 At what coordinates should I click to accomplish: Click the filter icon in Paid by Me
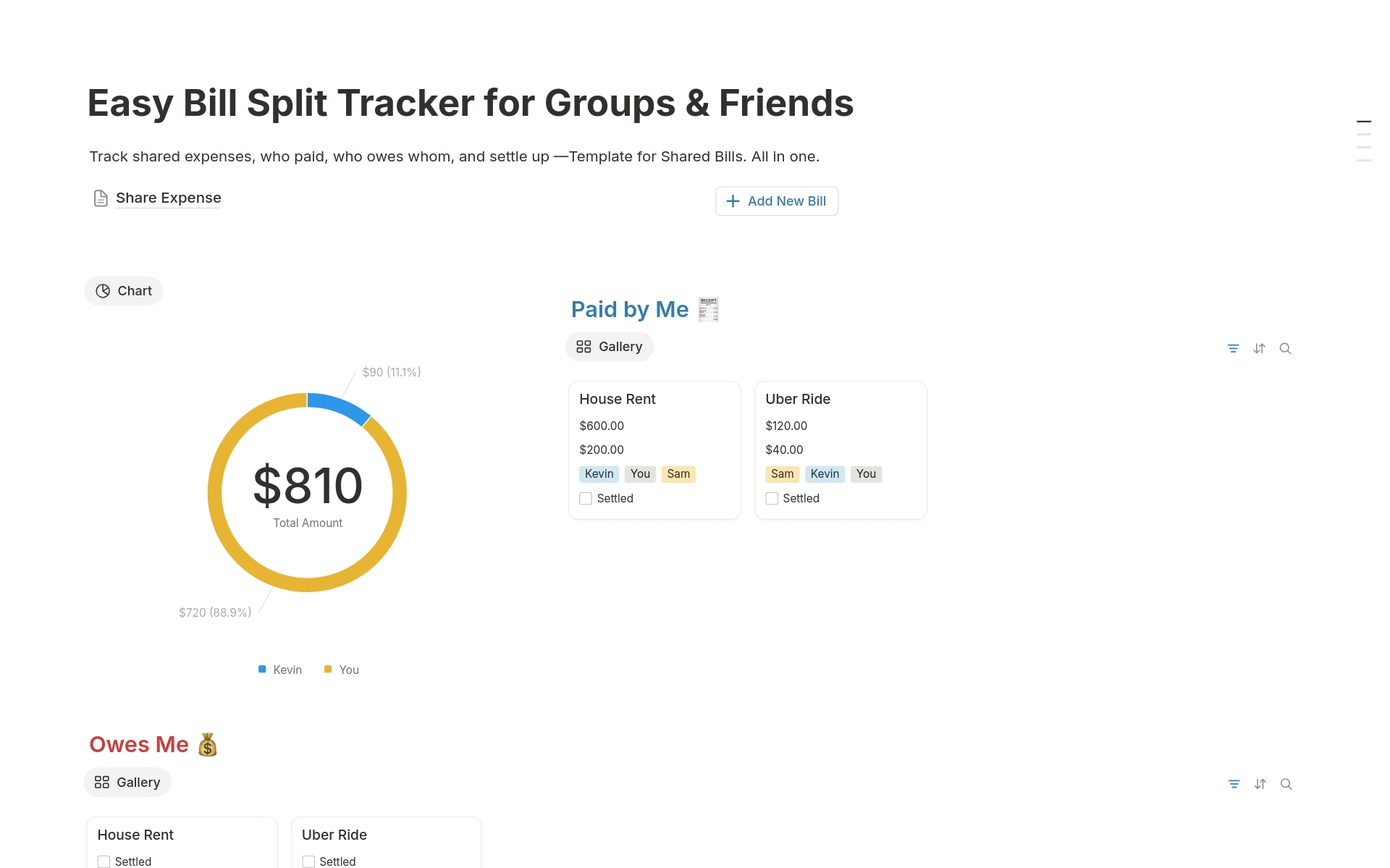pyautogui.click(x=1233, y=348)
